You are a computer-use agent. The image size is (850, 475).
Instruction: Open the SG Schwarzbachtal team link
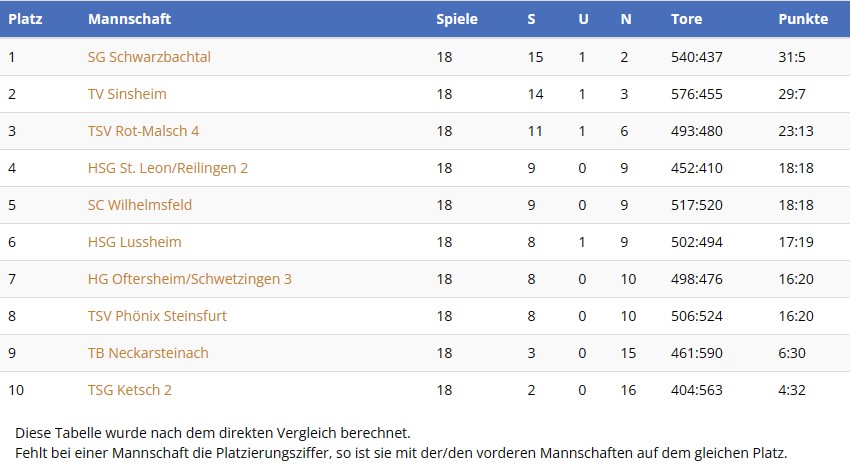point(149,57)
